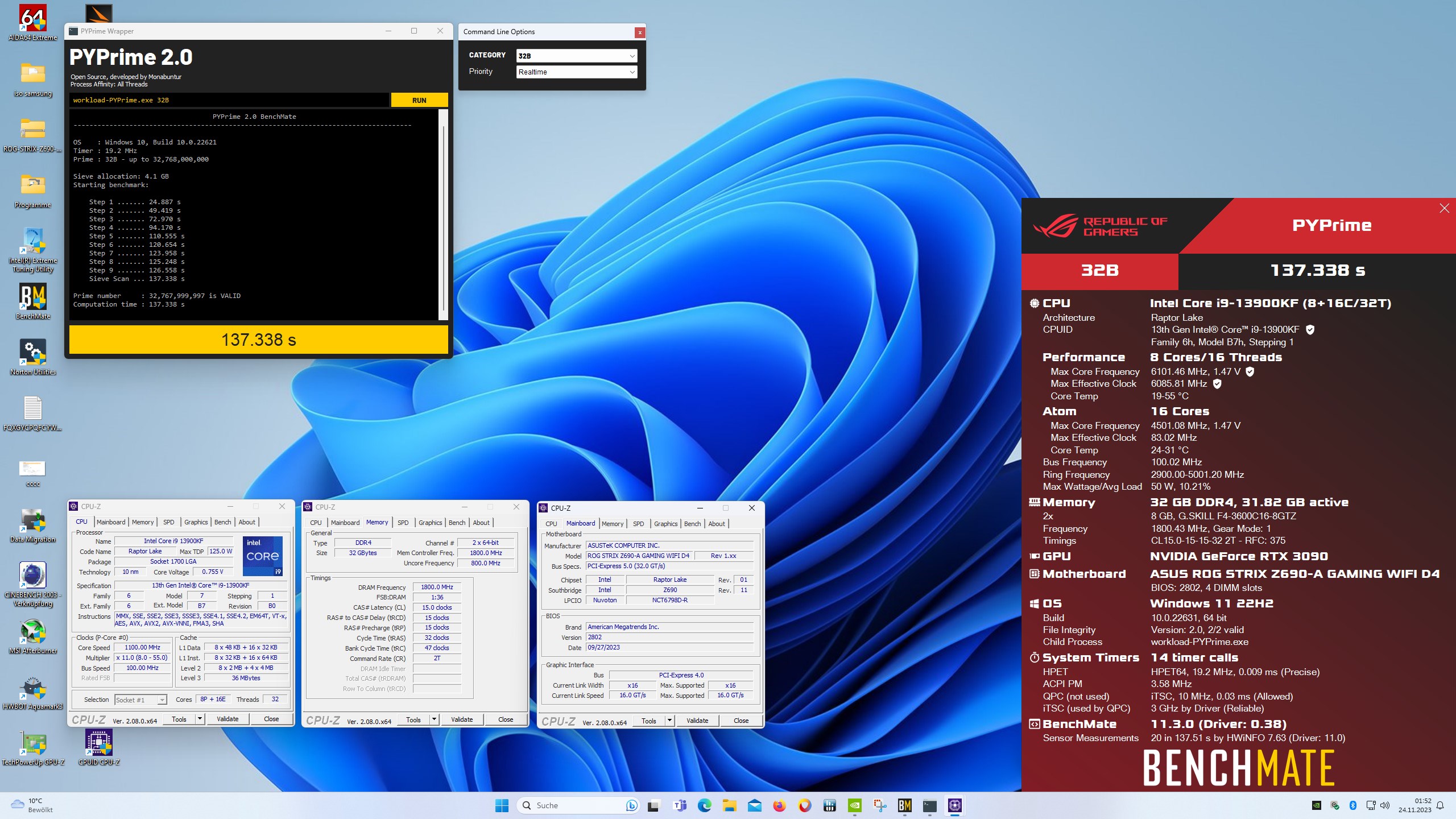Viewport: 1456px width, 819px height.
Task: Open Snipping Tool in taskbar
Action: (x=880, y=805)
